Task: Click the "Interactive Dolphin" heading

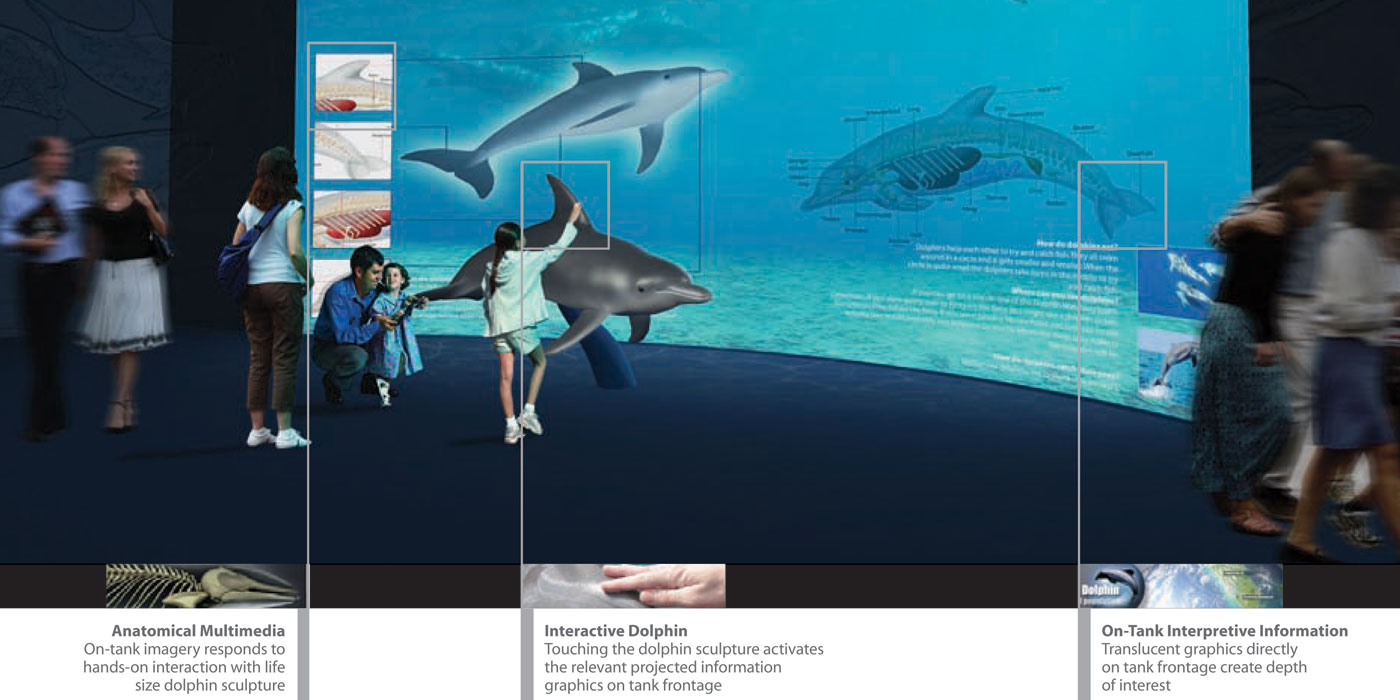Action: pos(615,631)
